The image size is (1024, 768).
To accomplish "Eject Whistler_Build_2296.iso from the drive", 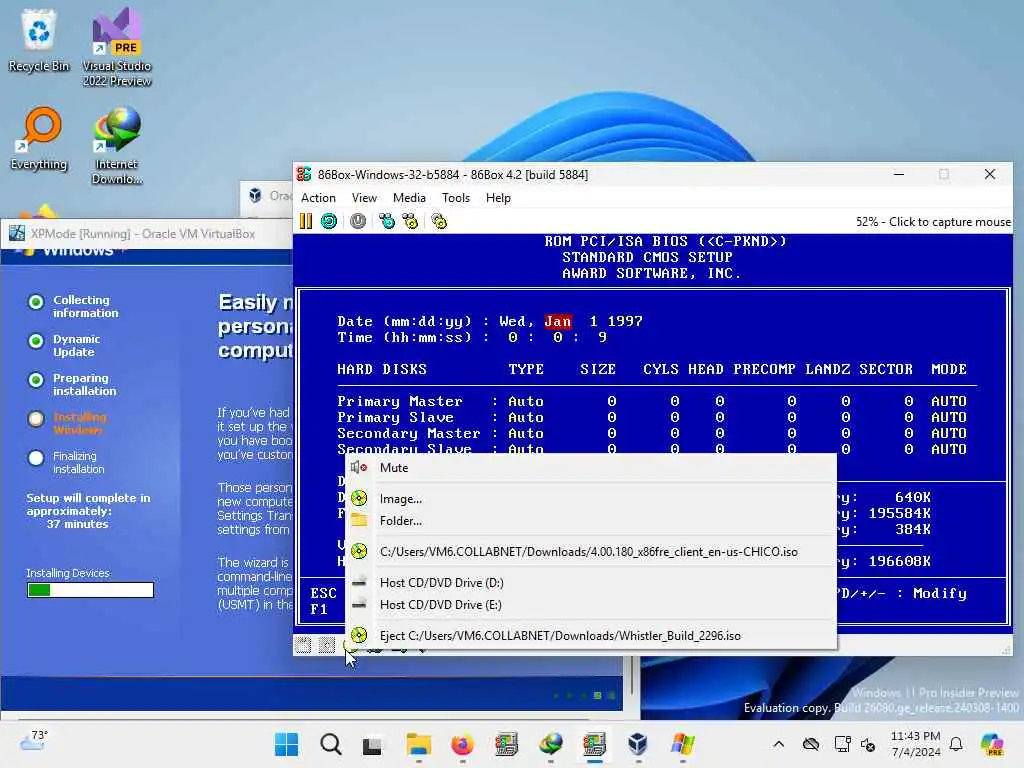I will (x=590, y=635).
